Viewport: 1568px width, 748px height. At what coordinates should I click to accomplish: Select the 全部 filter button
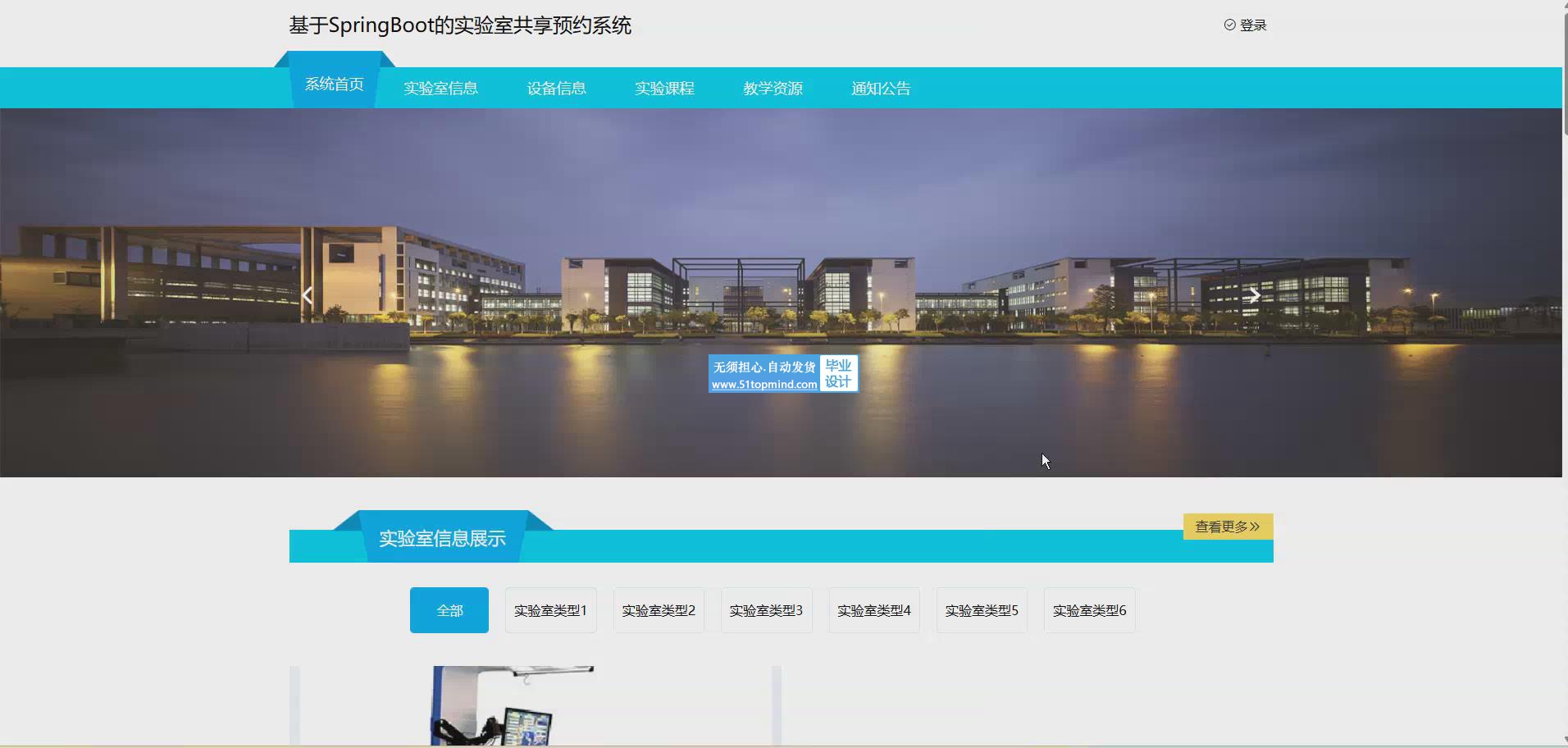coord(449,610)
